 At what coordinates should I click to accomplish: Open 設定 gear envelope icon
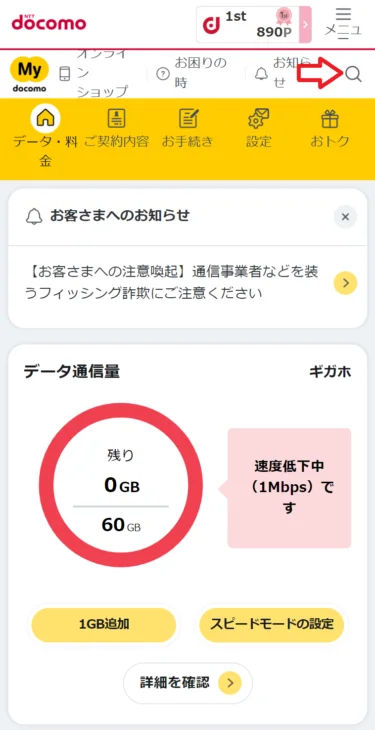(259, 129)
